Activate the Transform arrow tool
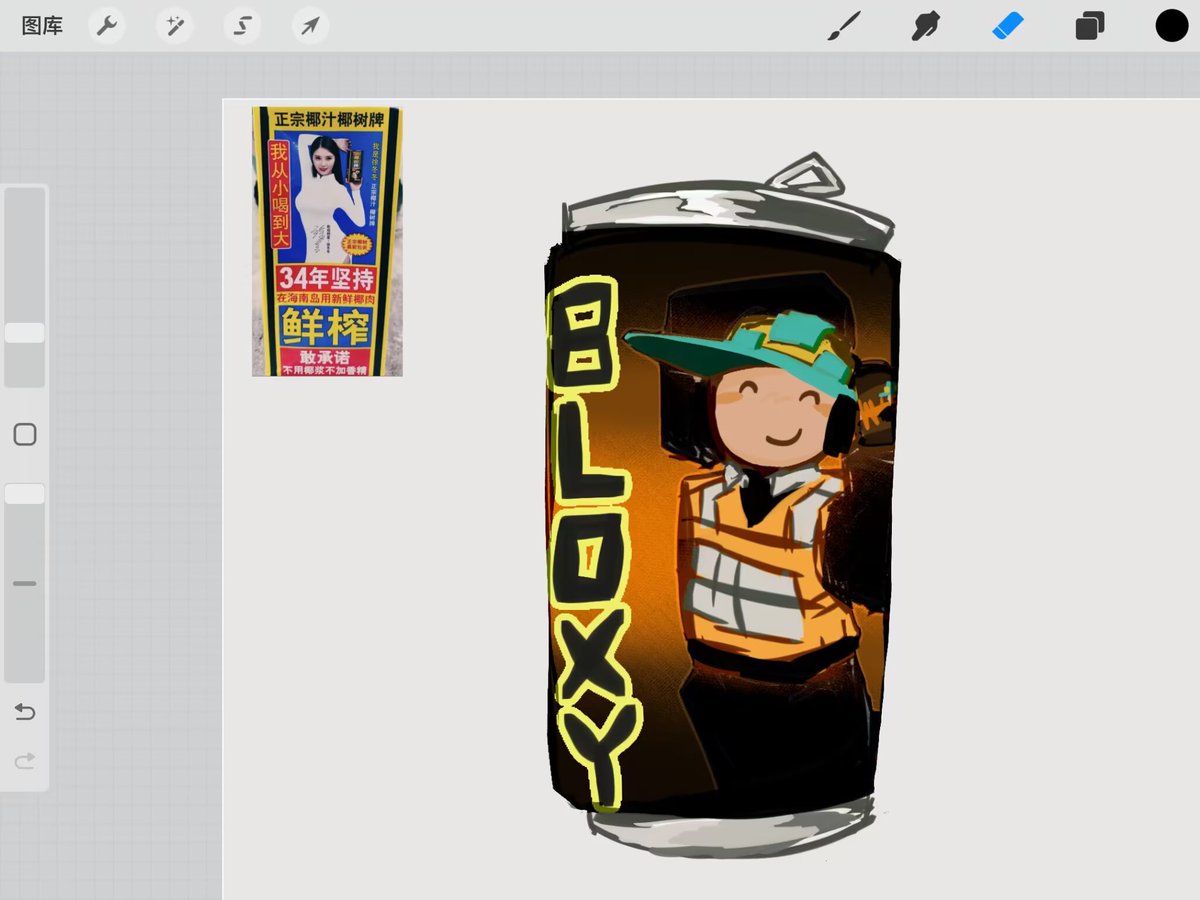This screenshot has width=1200, height=900. (x=310, y=26)
